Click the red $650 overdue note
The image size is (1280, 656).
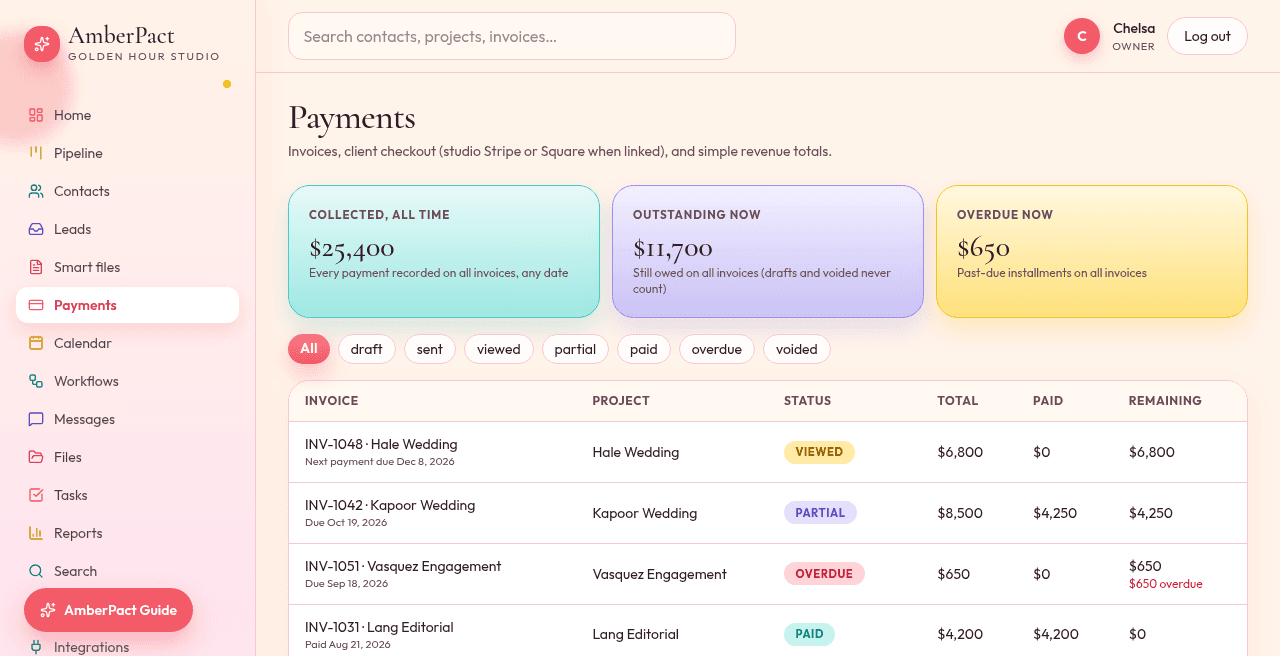click(1165, 584)
